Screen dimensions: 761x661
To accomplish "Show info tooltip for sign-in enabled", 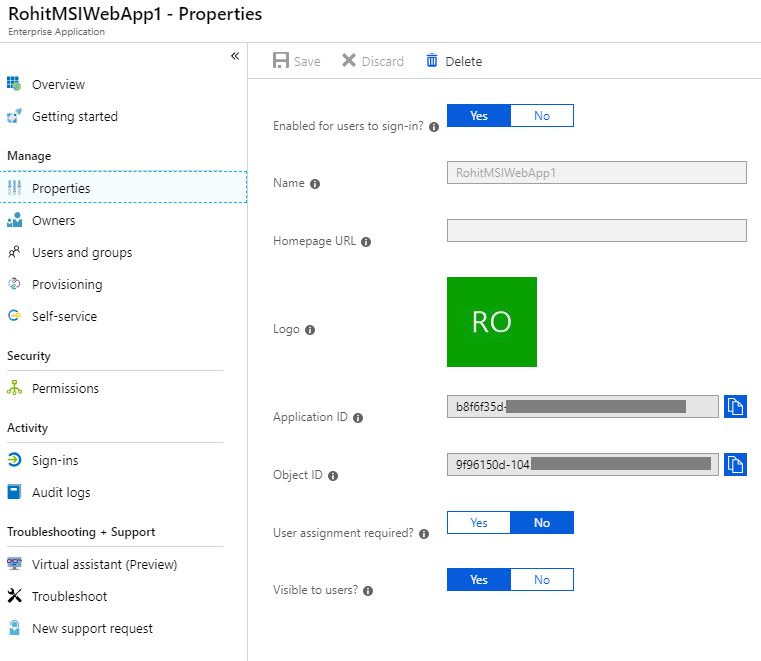I will (434, 127).
